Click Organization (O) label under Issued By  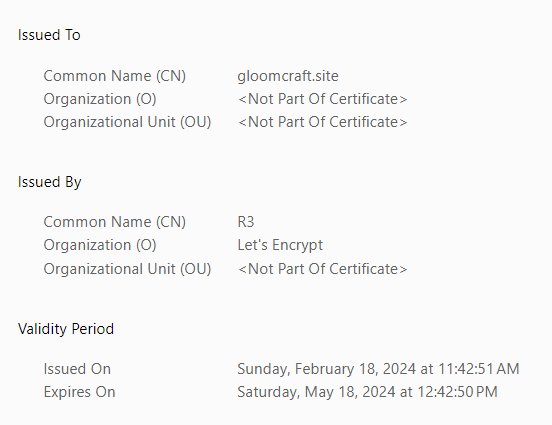[100, 245]
